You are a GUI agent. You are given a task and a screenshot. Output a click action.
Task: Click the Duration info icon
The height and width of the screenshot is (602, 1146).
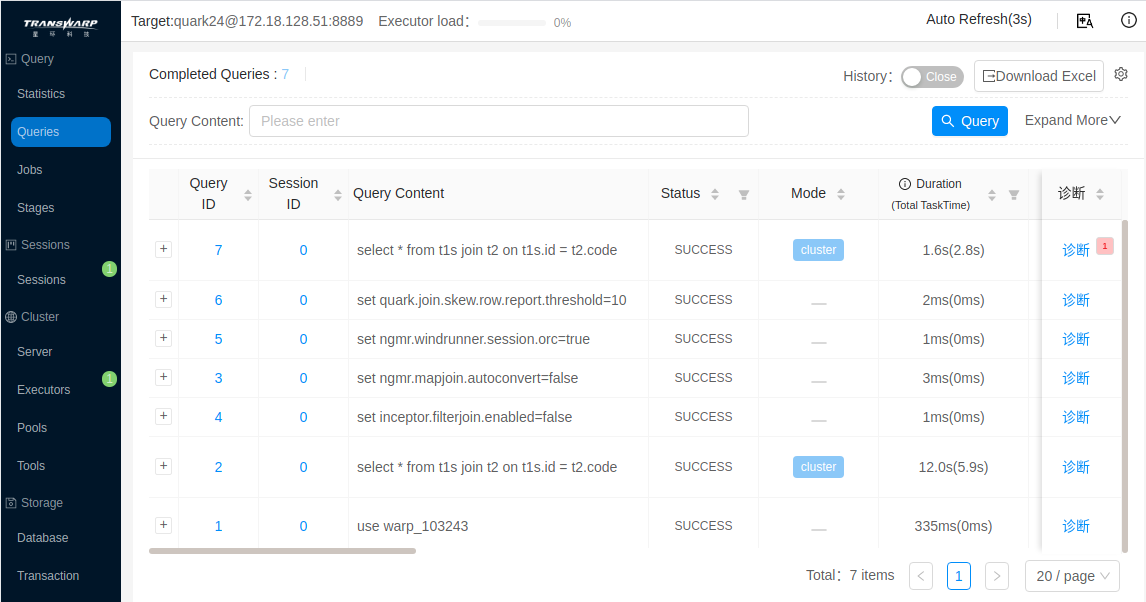coord(905,184)
